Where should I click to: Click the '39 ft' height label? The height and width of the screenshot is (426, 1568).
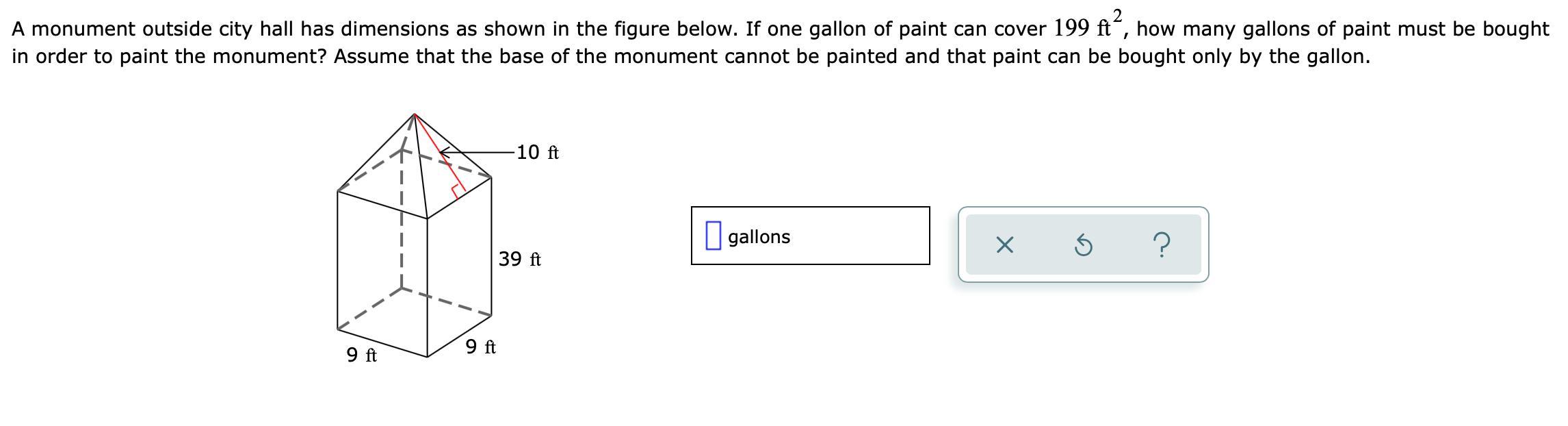[519, 259]
